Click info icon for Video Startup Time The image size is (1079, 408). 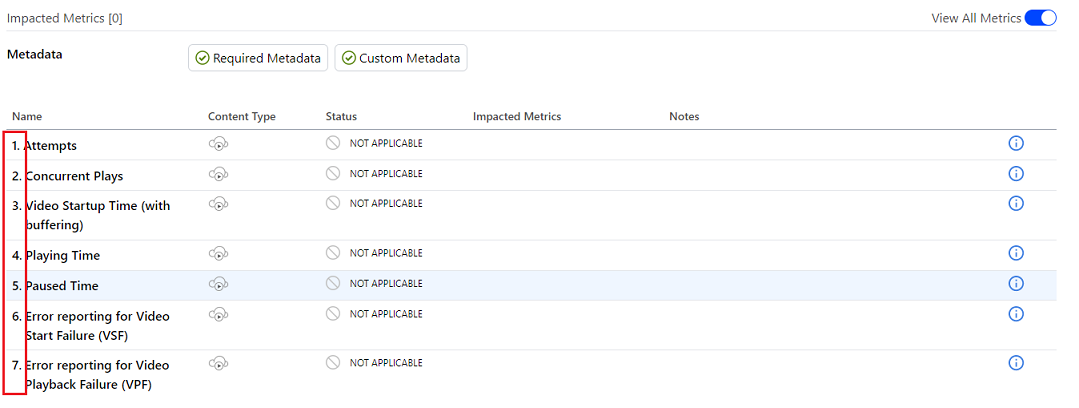[x=1016, y=204]
